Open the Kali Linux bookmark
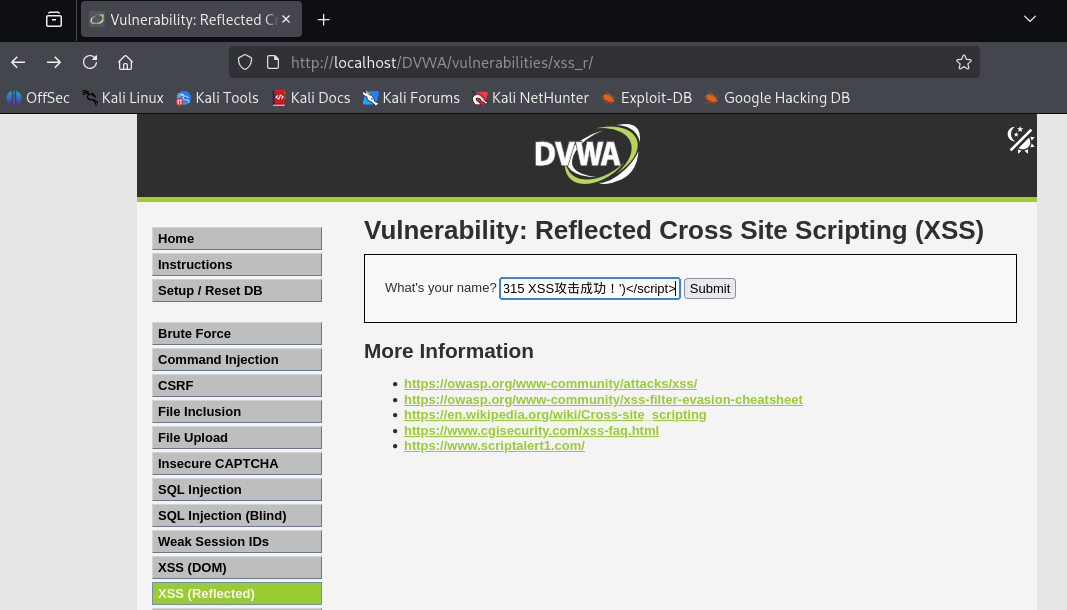This screenshot has width=1067, height=610. click(x=123, y=98)
